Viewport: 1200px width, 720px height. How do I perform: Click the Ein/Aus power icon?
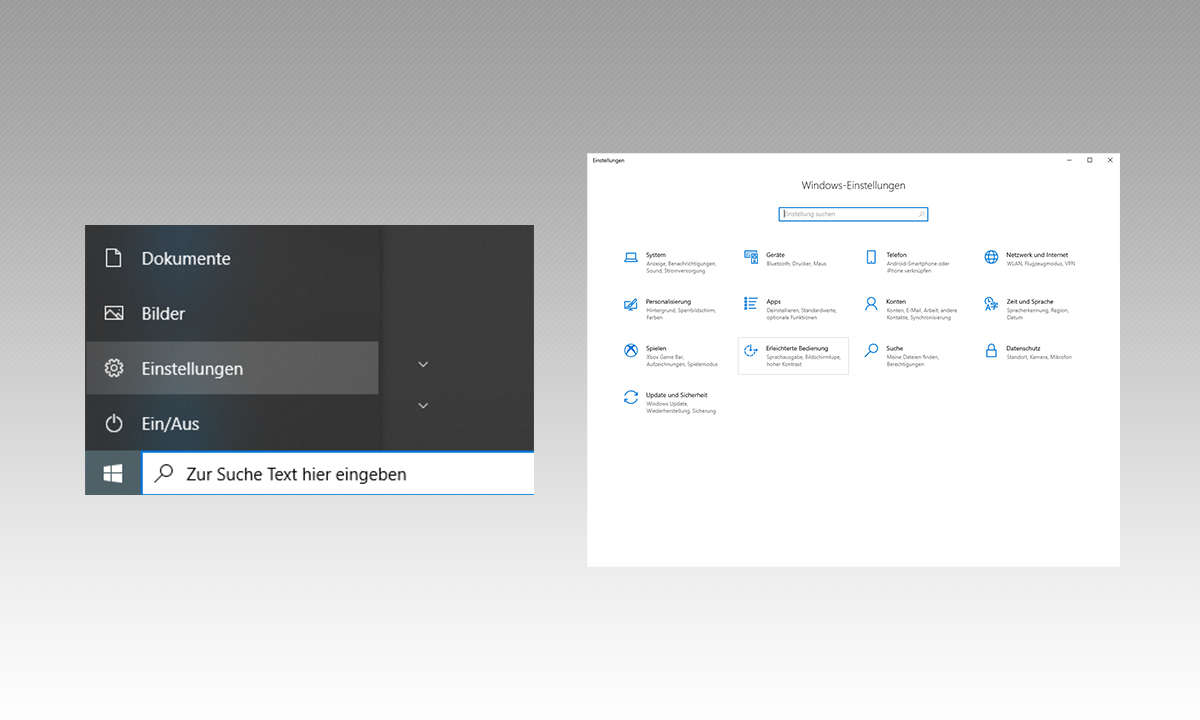coord(113,423)
